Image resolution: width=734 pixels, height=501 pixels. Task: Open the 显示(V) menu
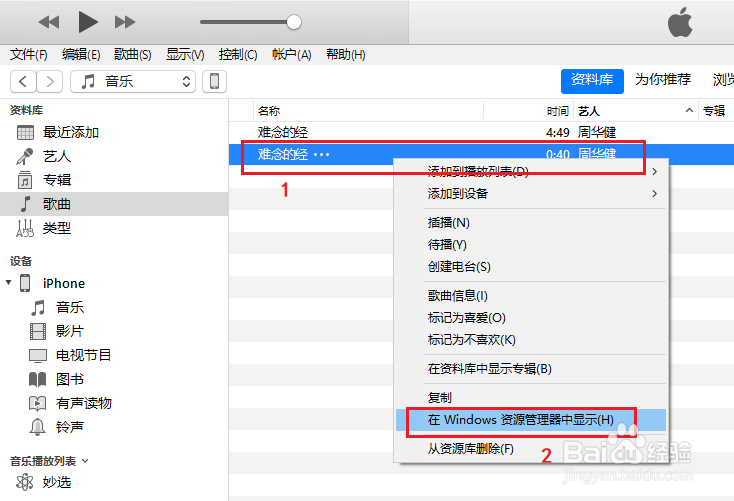185,55
